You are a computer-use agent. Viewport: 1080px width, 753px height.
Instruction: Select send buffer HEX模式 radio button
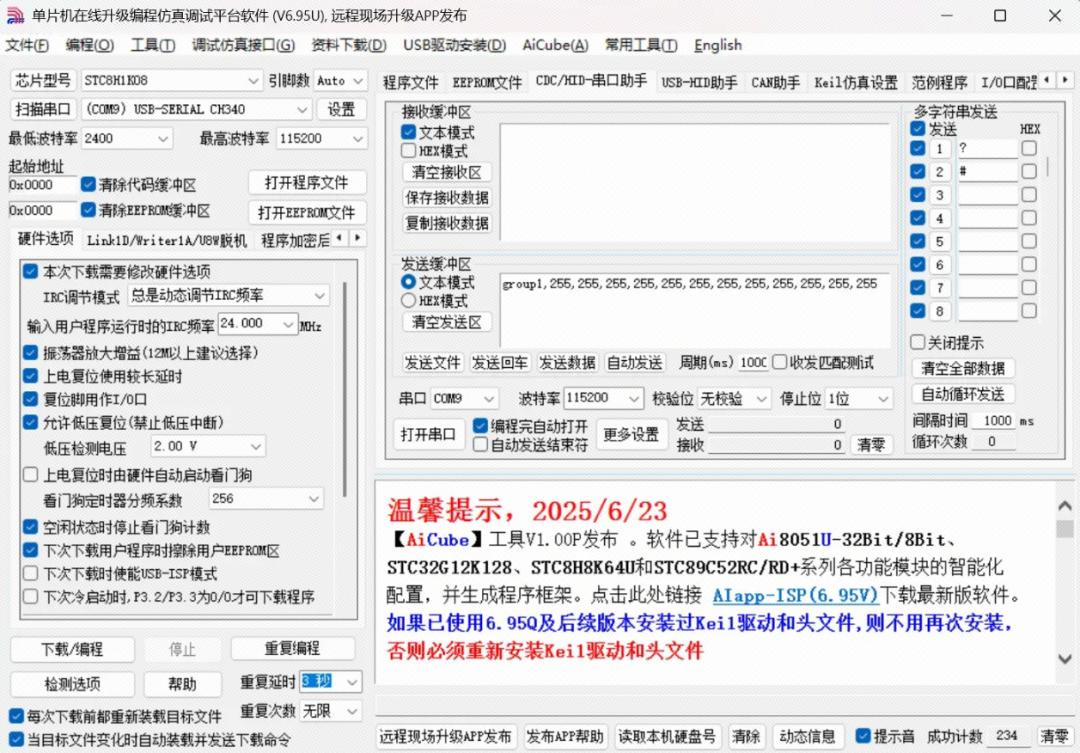click(x=408, y=301)
